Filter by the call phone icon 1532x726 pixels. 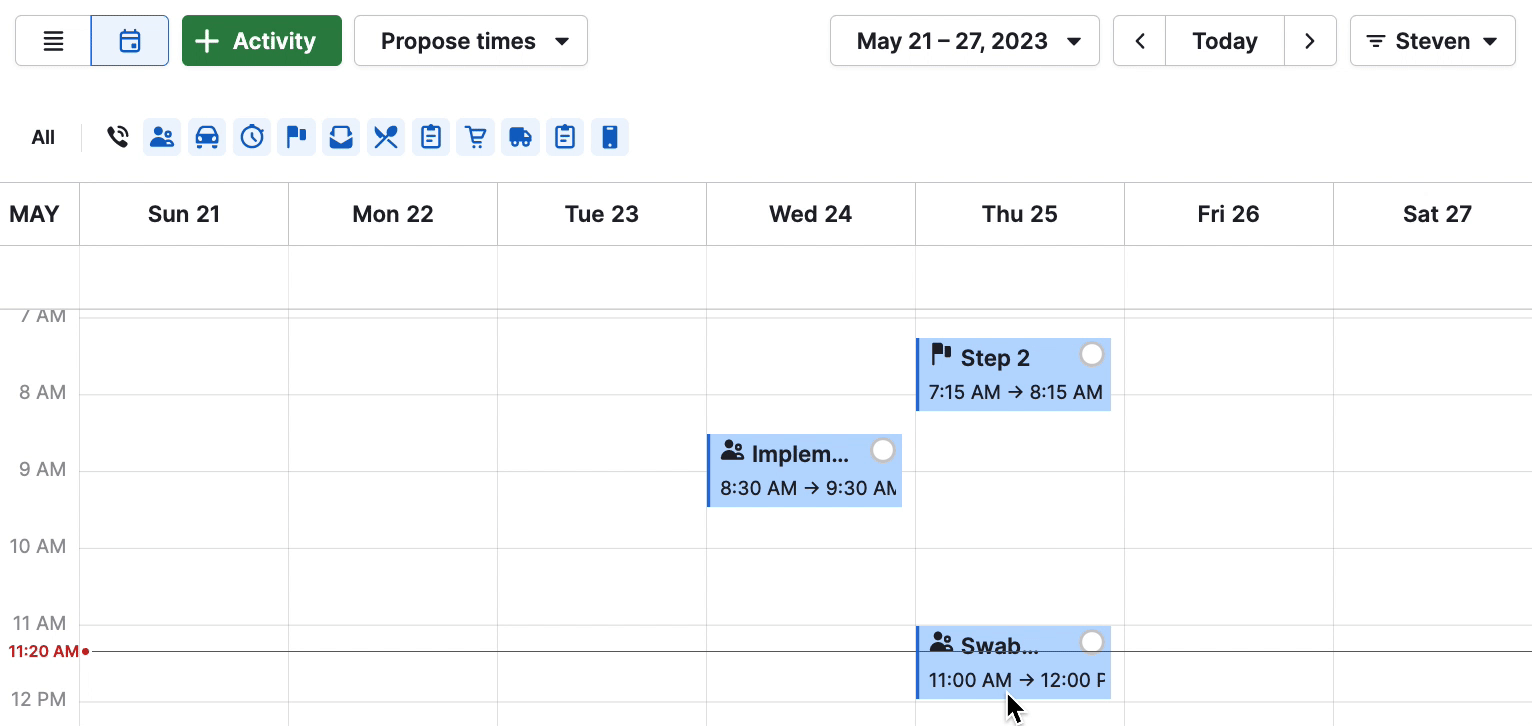point(118,137)
